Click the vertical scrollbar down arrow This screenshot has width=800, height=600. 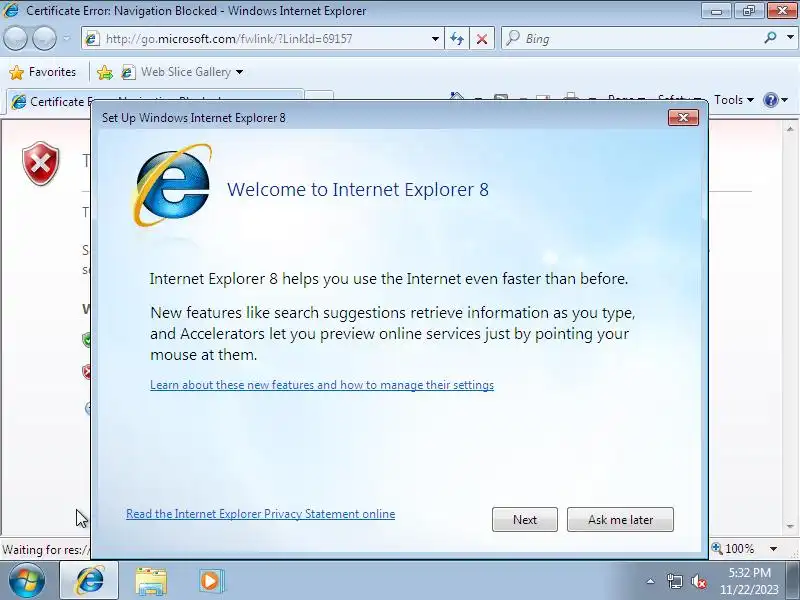790,526
